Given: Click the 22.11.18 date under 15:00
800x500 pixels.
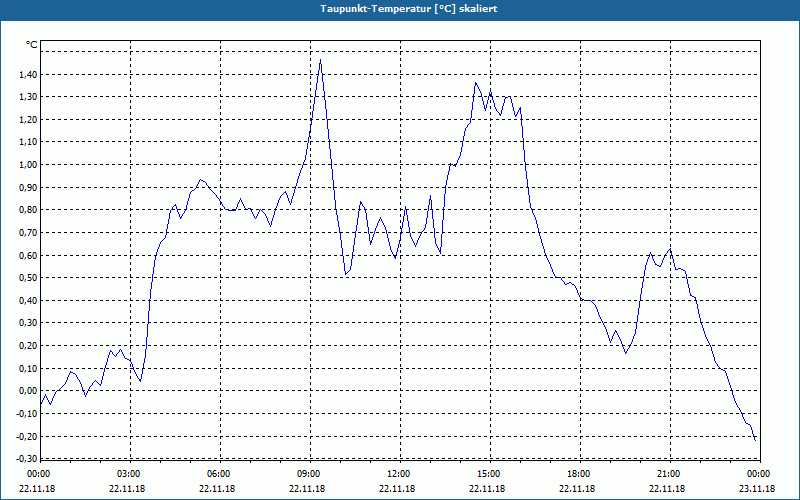Looking at the screenshot, I should 487,488.
